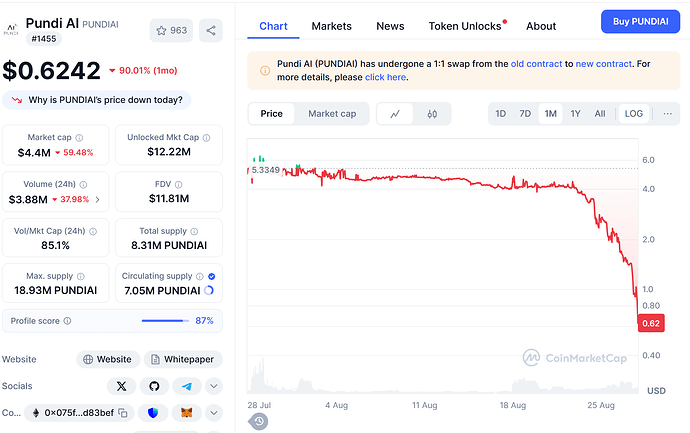The height and width of the screenshot is (433, 690).
Task: Follow the new contract link
Action: point(603,64)
